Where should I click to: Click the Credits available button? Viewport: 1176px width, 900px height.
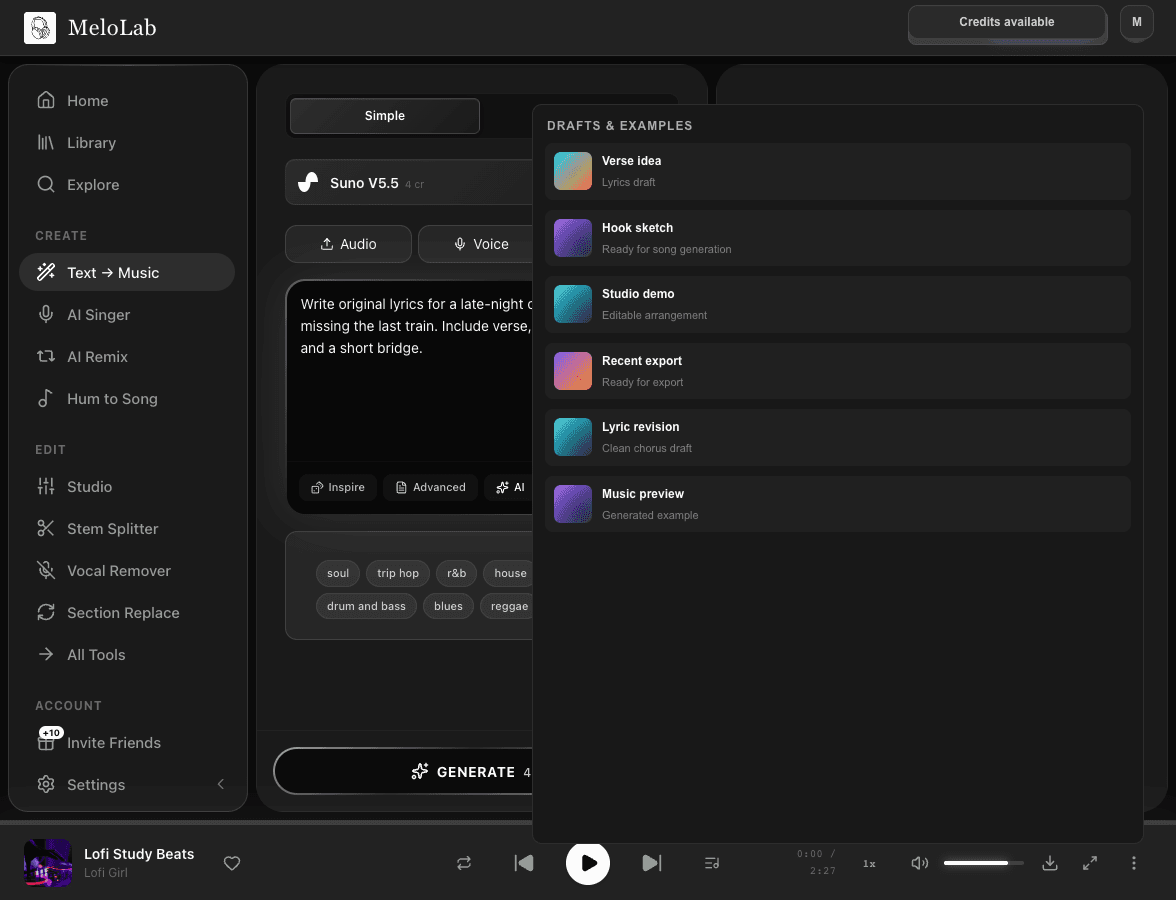(x=1006, y=22)
